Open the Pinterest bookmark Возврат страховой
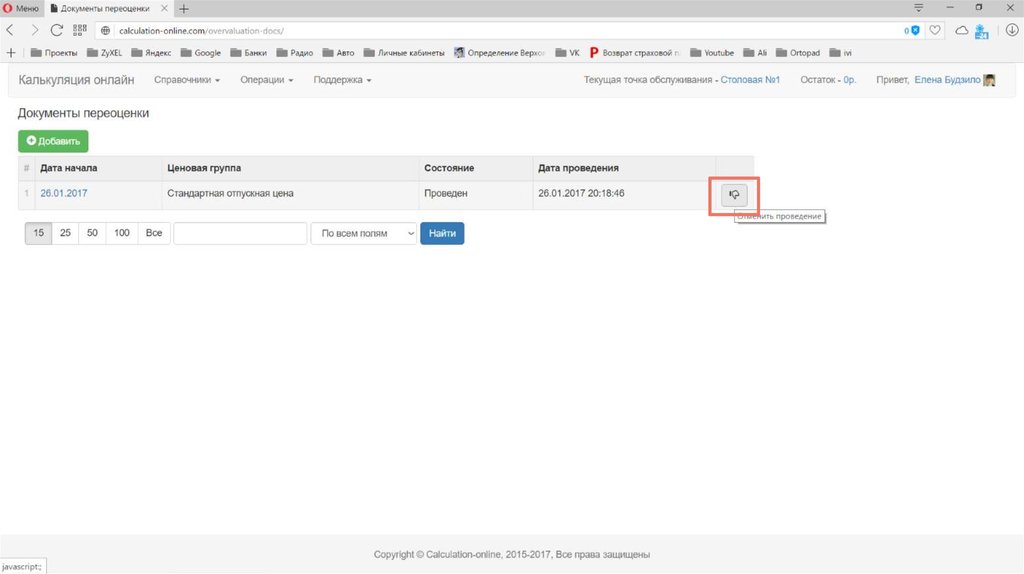 tap(635, 52)
